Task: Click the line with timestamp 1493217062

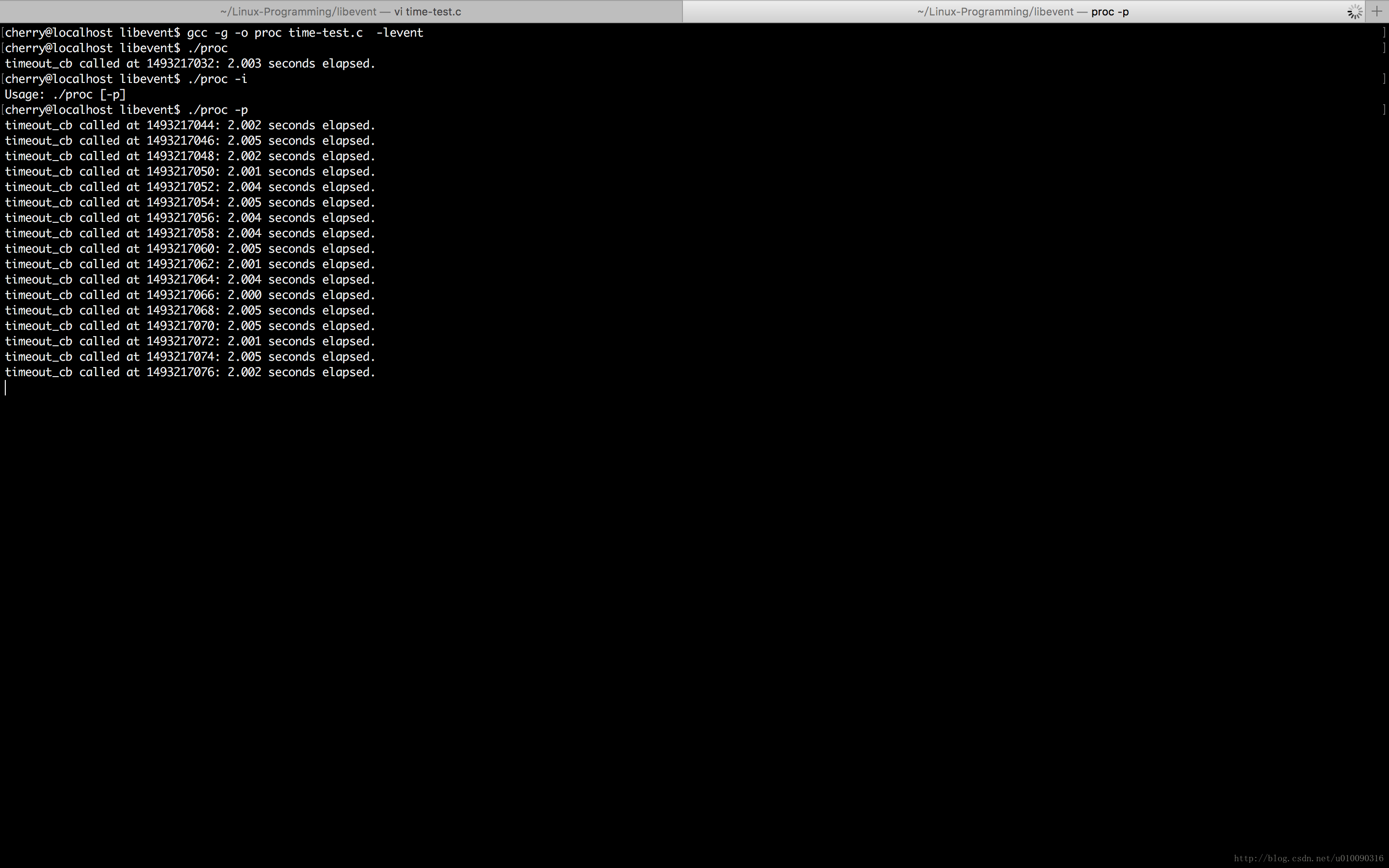Action: (190, 264)
